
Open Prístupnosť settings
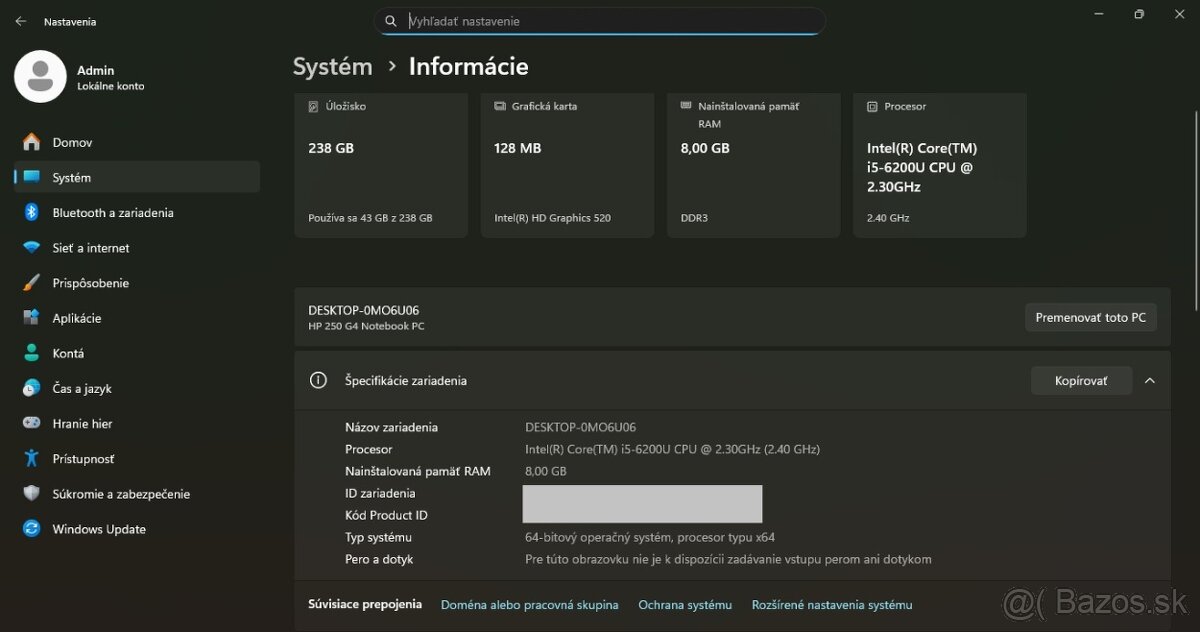coord(88,458)
